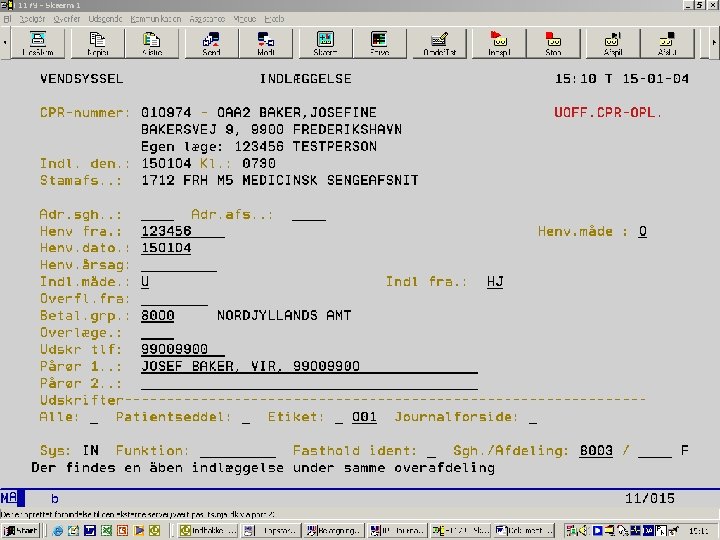Open Internet Explorer from quick launch
Image resolution: width=720 pixels, height=540 pixels.
tap(57, 531)
